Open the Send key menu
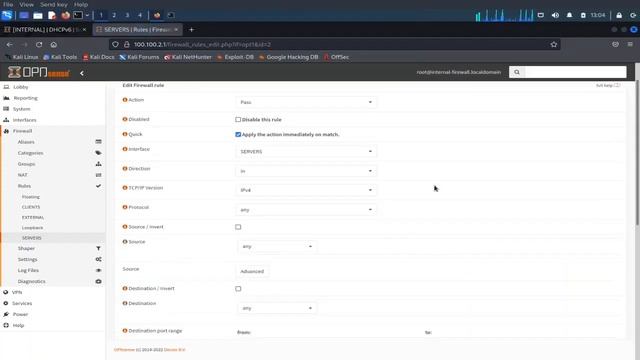Screen dimensions: 640x360 pos(53,4)
